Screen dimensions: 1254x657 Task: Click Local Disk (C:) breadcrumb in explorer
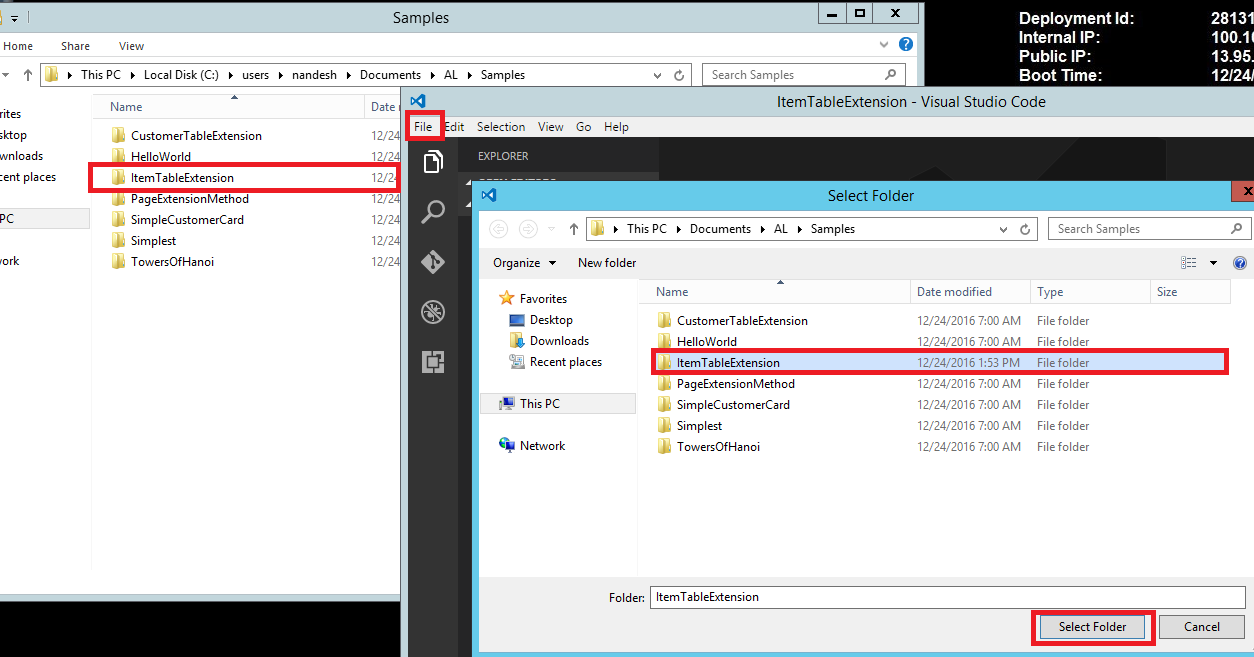coord(180,75)
